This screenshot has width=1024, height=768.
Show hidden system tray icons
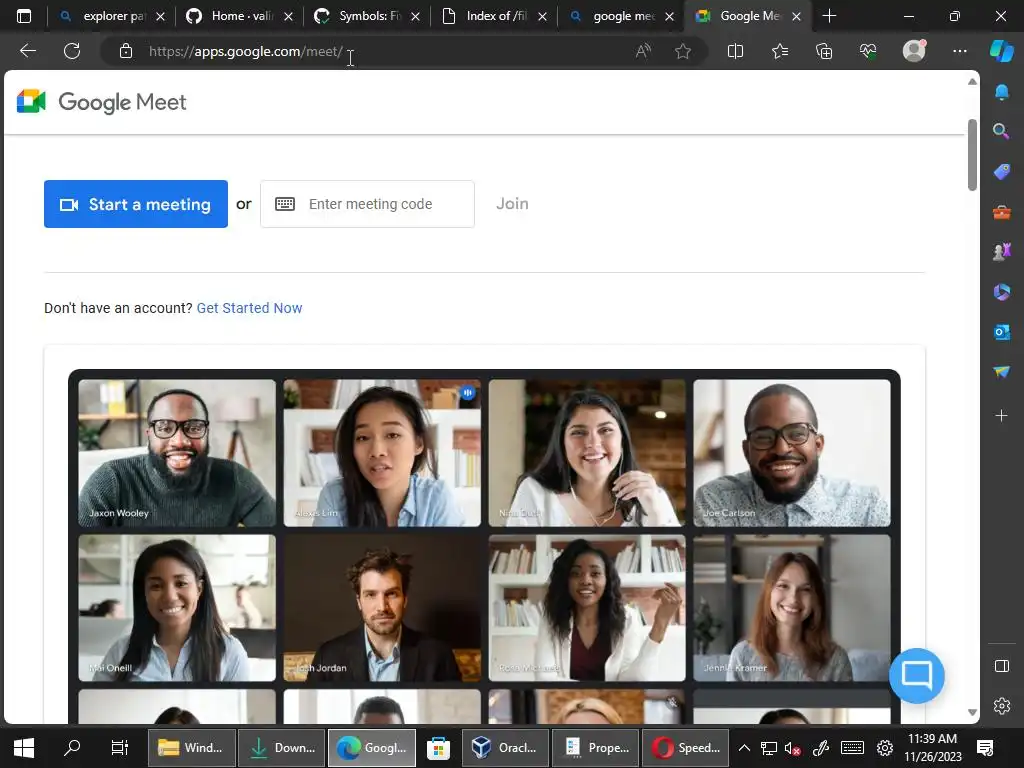744,748
